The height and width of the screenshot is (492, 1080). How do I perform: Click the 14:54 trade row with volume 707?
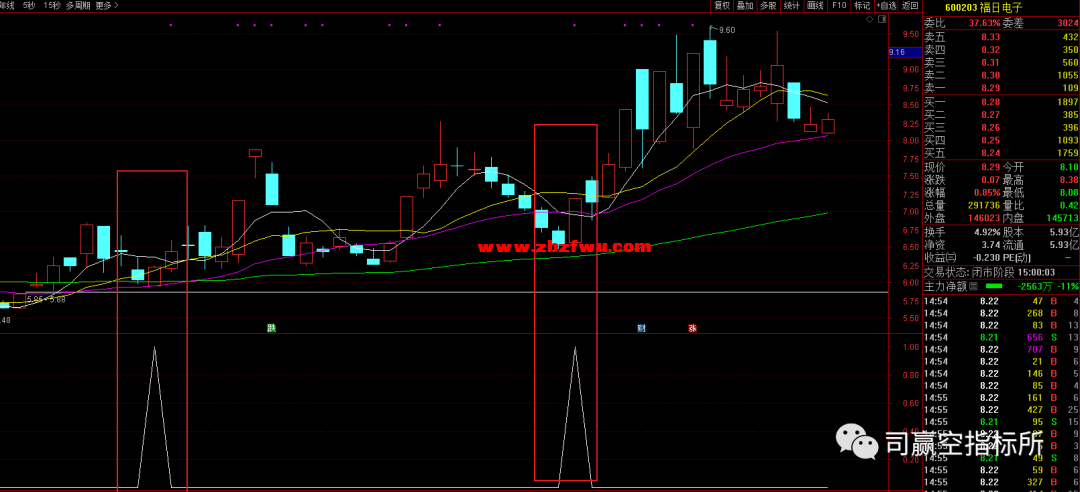pos(1001,349)
